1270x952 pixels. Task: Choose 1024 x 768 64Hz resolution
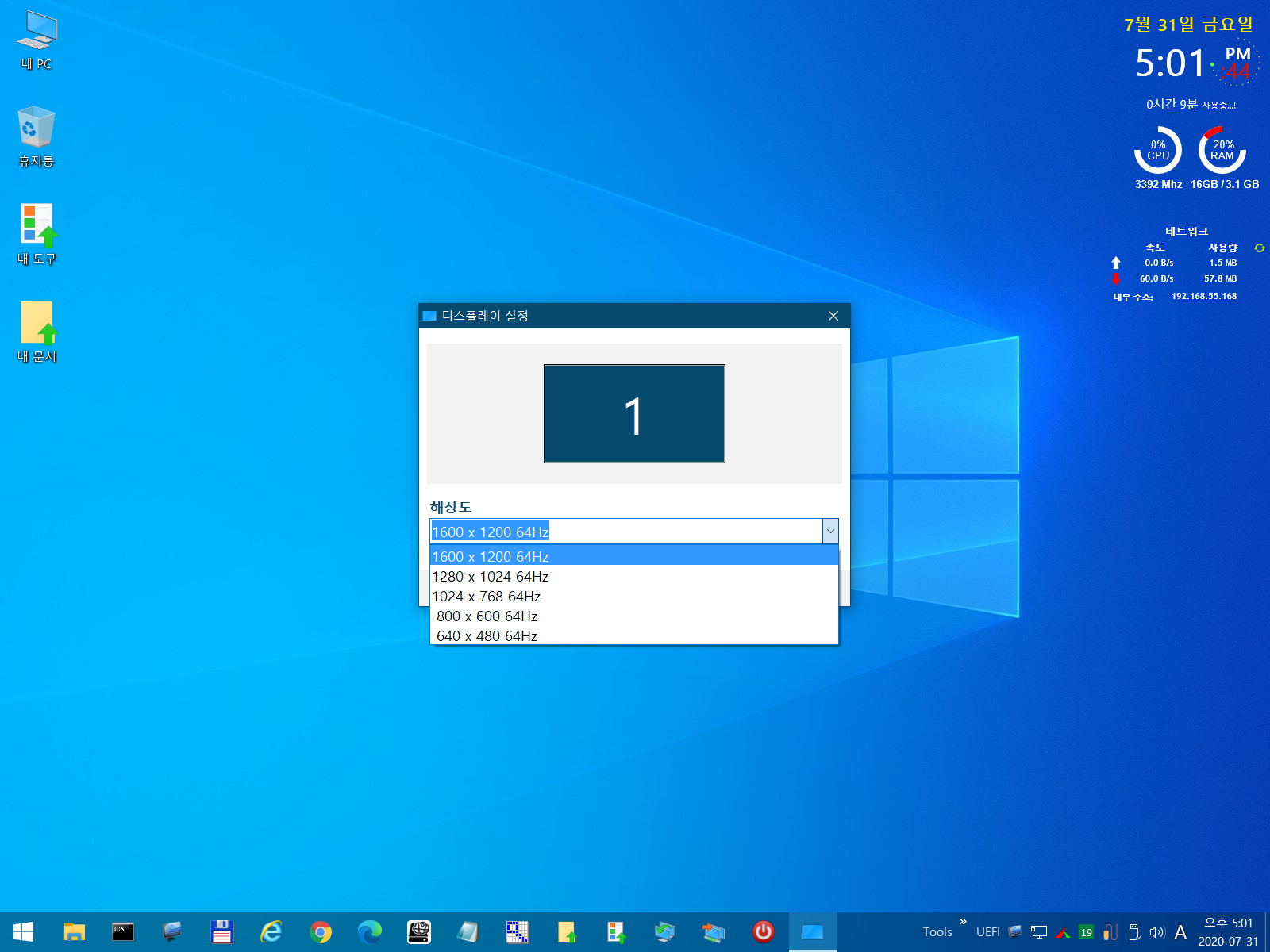634,596
